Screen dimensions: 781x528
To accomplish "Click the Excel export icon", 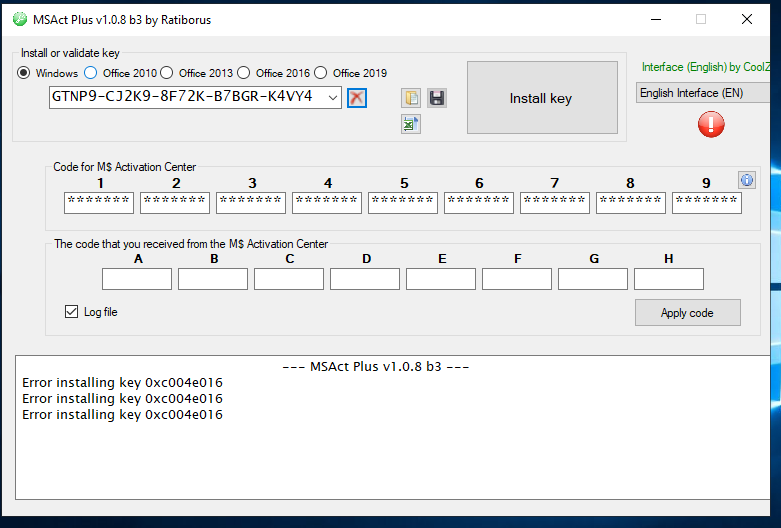I will [411, 124].
